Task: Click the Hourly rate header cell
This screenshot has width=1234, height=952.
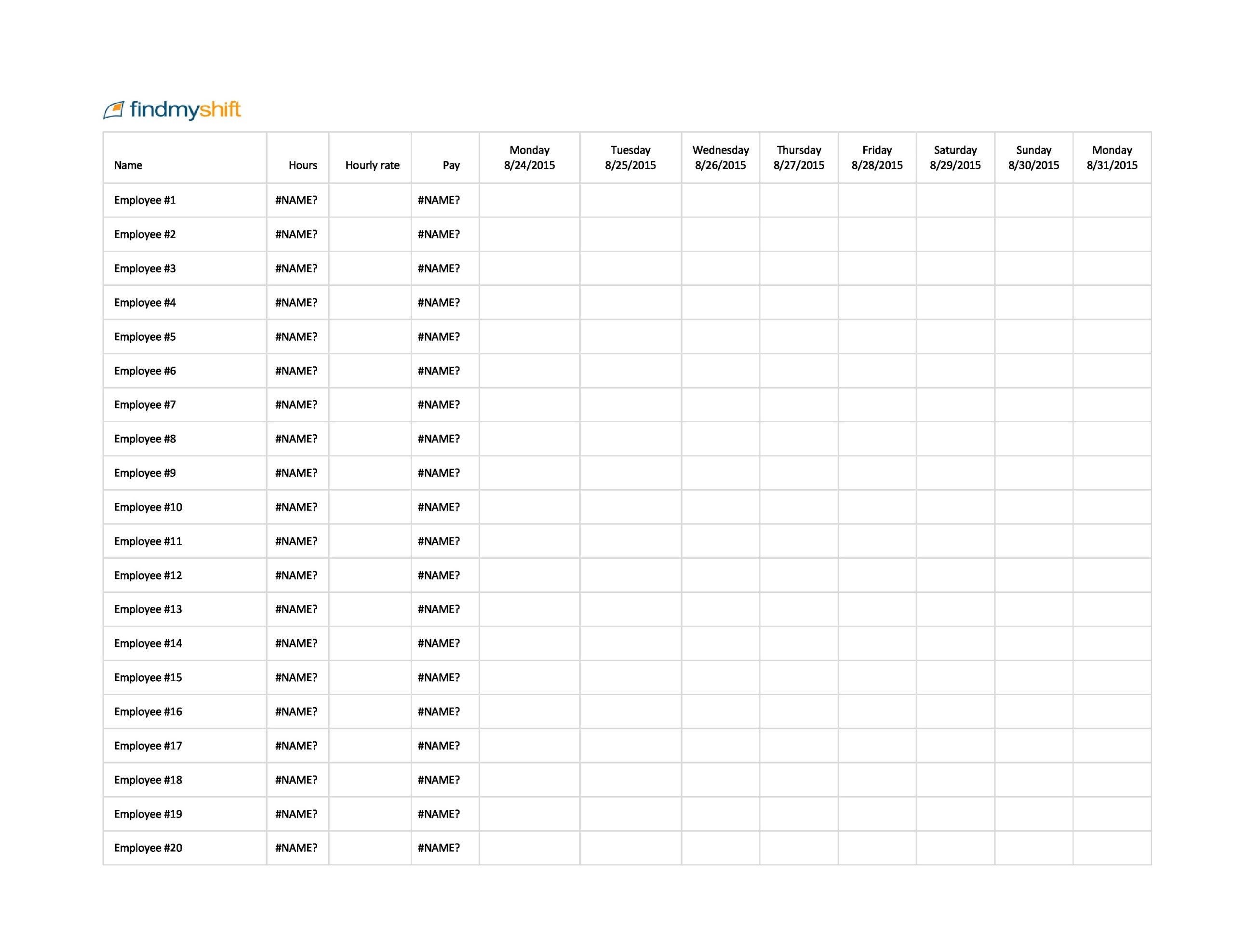Action: (372, 165)
